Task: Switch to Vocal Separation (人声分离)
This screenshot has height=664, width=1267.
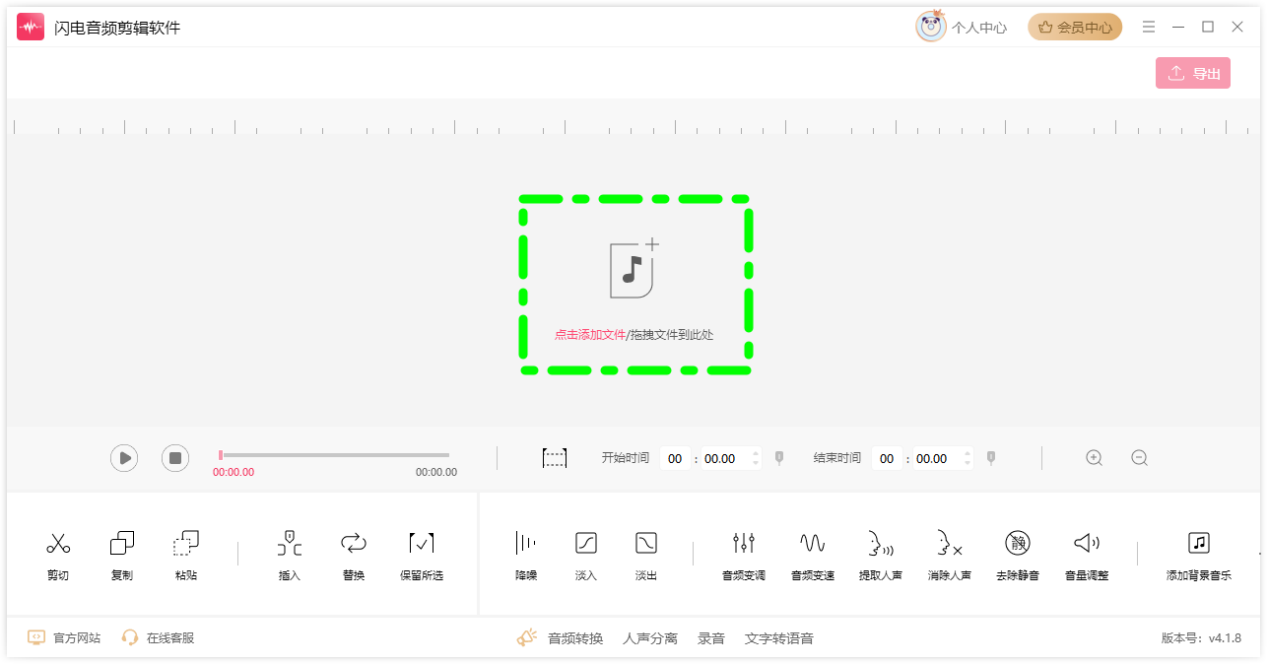Action: (x=650, y=638)
